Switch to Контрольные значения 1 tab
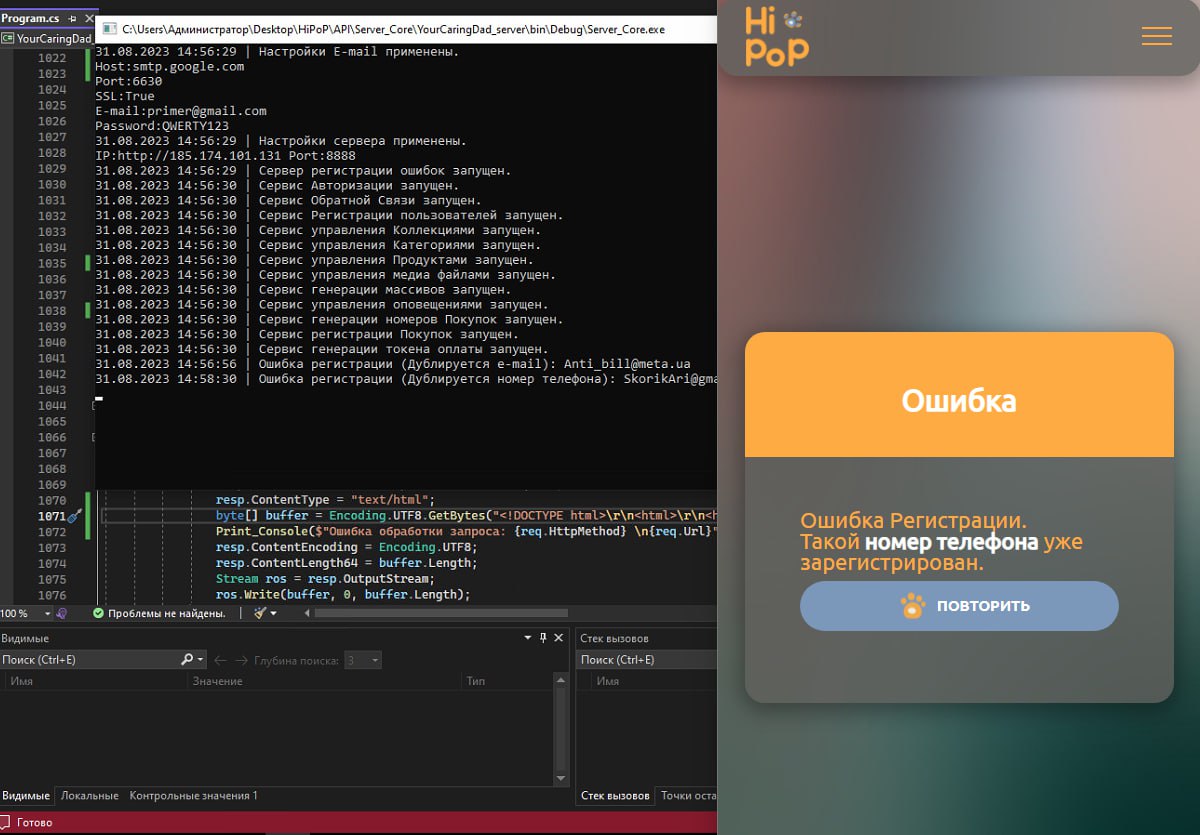Viewport: 1200px width, 835px height. (x=193, y=796)
